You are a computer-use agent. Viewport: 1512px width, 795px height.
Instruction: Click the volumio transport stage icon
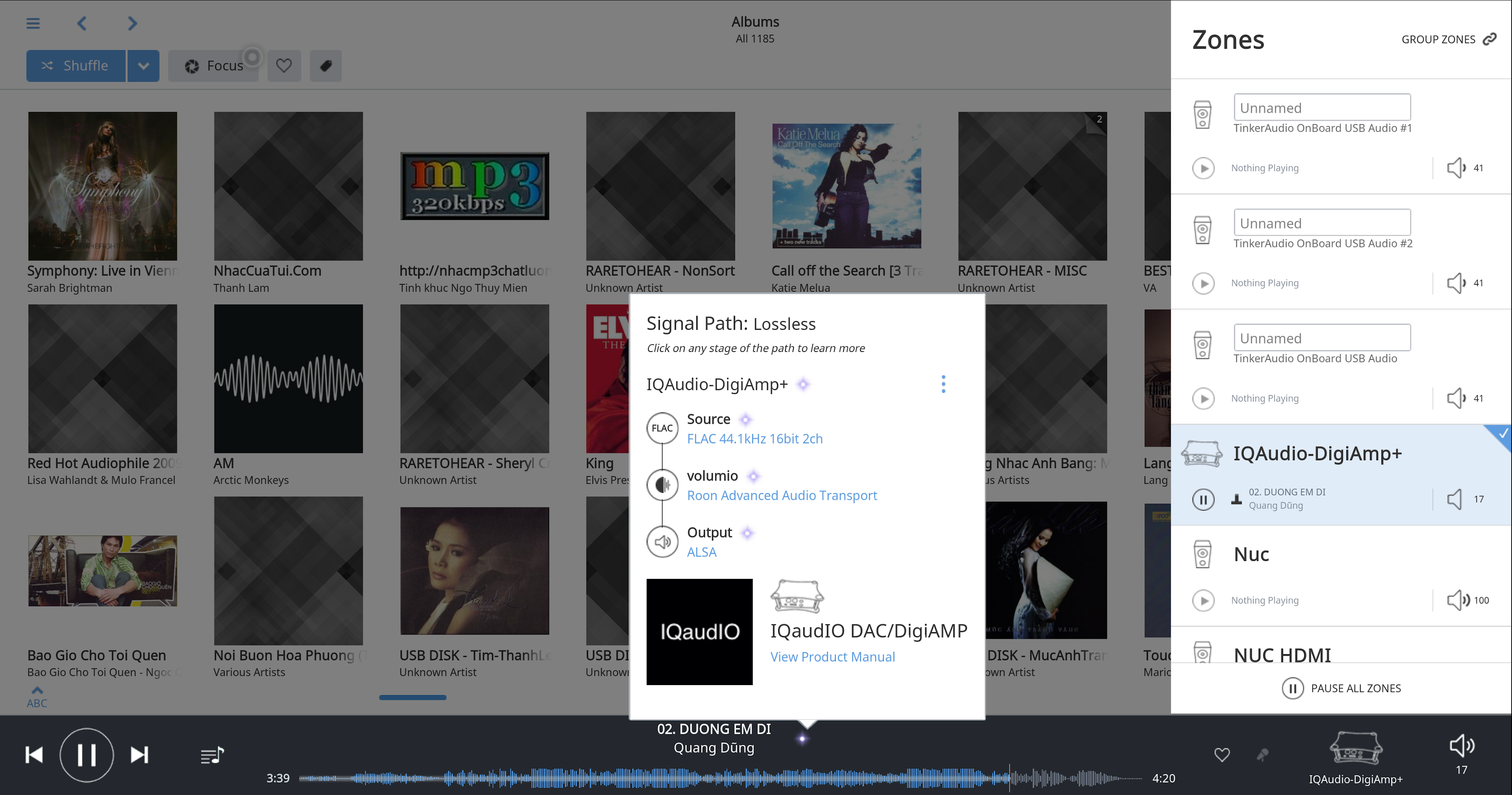662,485
